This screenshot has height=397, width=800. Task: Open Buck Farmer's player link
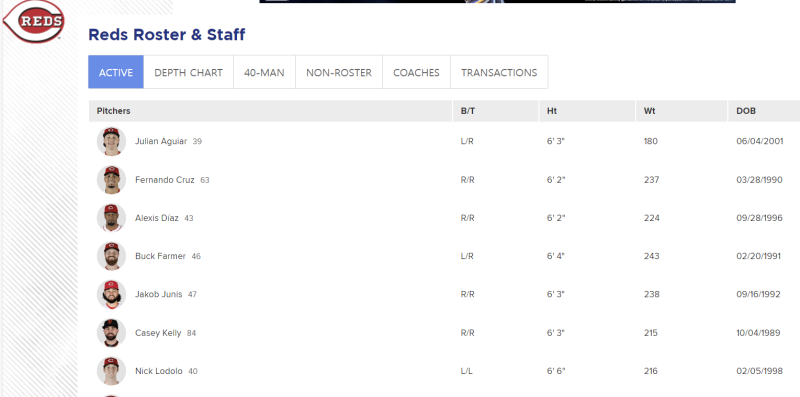(x=160, y=256)
